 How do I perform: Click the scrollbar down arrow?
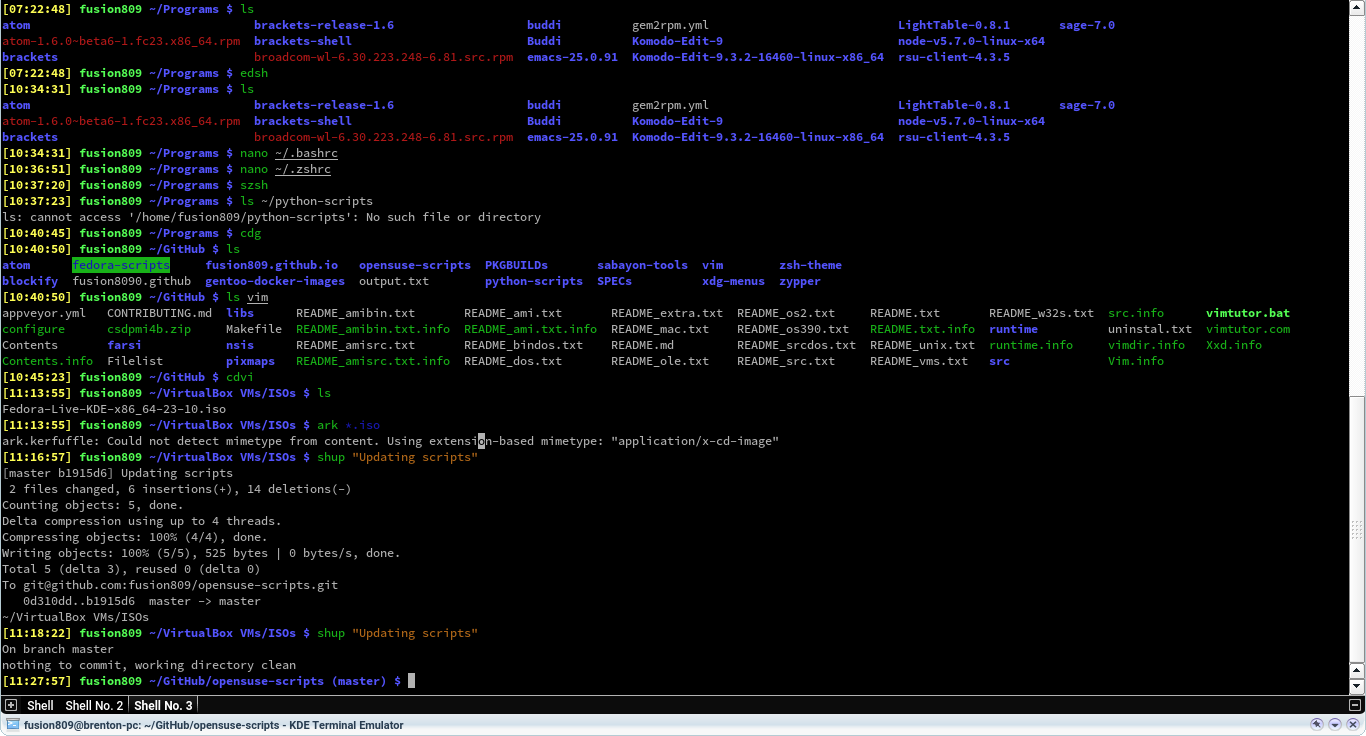coord(1357,687)
